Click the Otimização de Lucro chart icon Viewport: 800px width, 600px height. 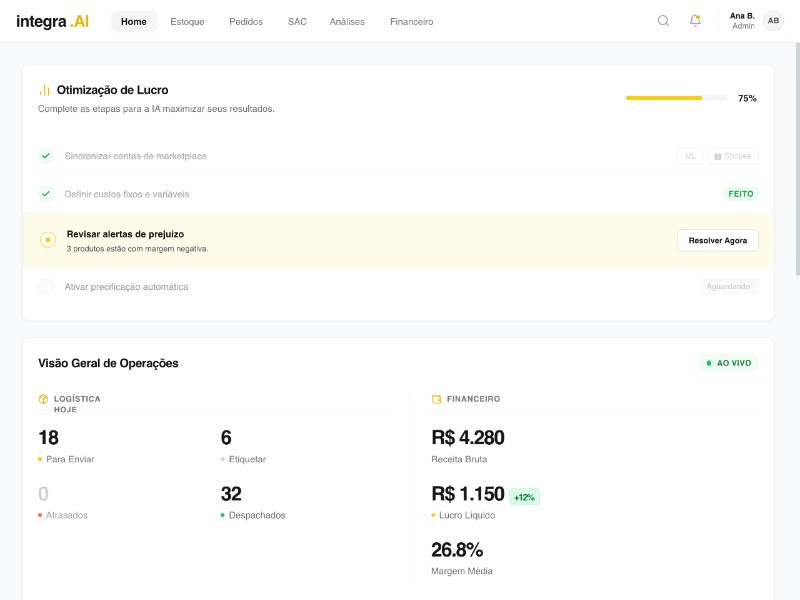coord(45,90)
